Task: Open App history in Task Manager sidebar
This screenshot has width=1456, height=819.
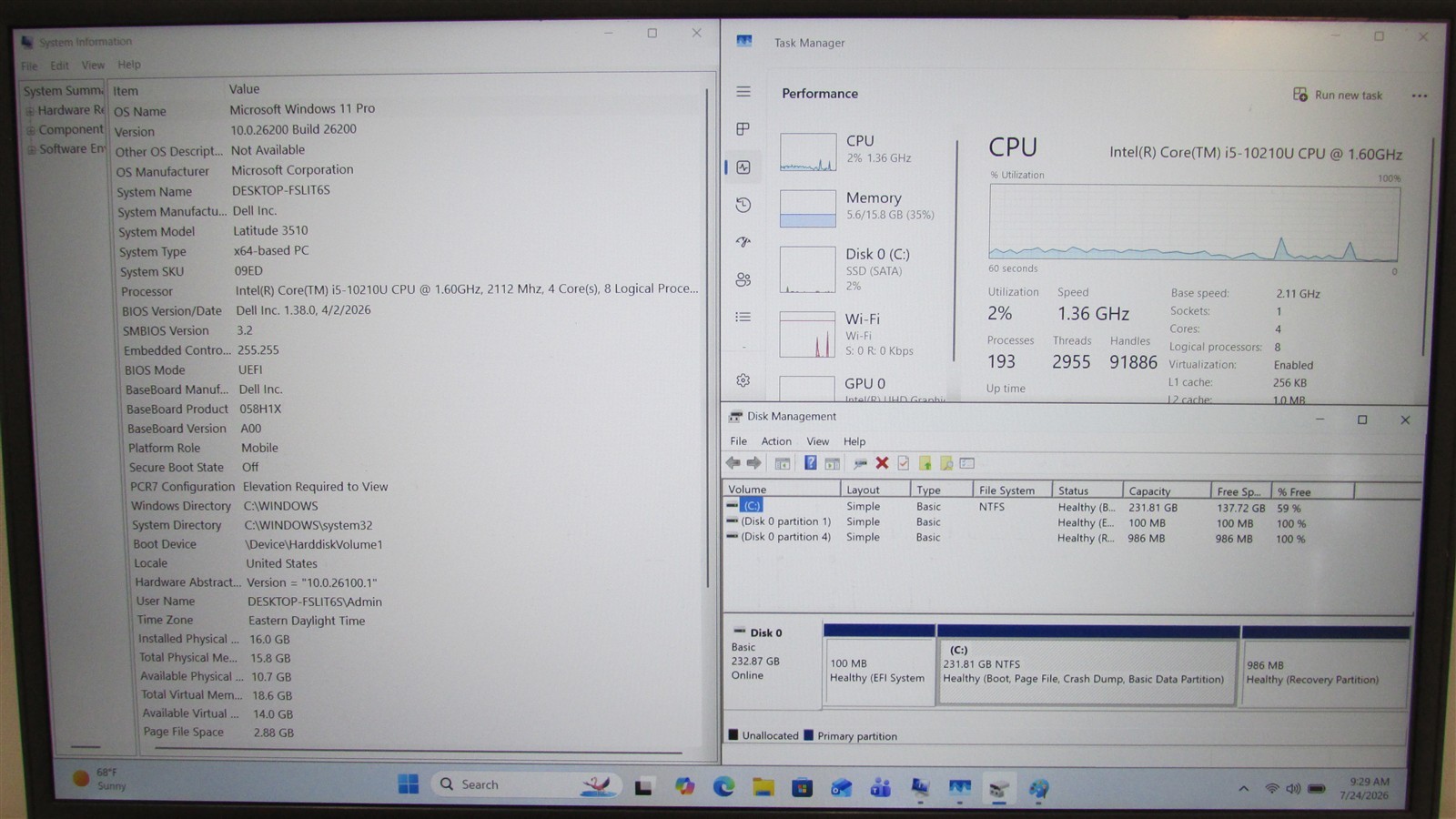Action: [743, 205]
